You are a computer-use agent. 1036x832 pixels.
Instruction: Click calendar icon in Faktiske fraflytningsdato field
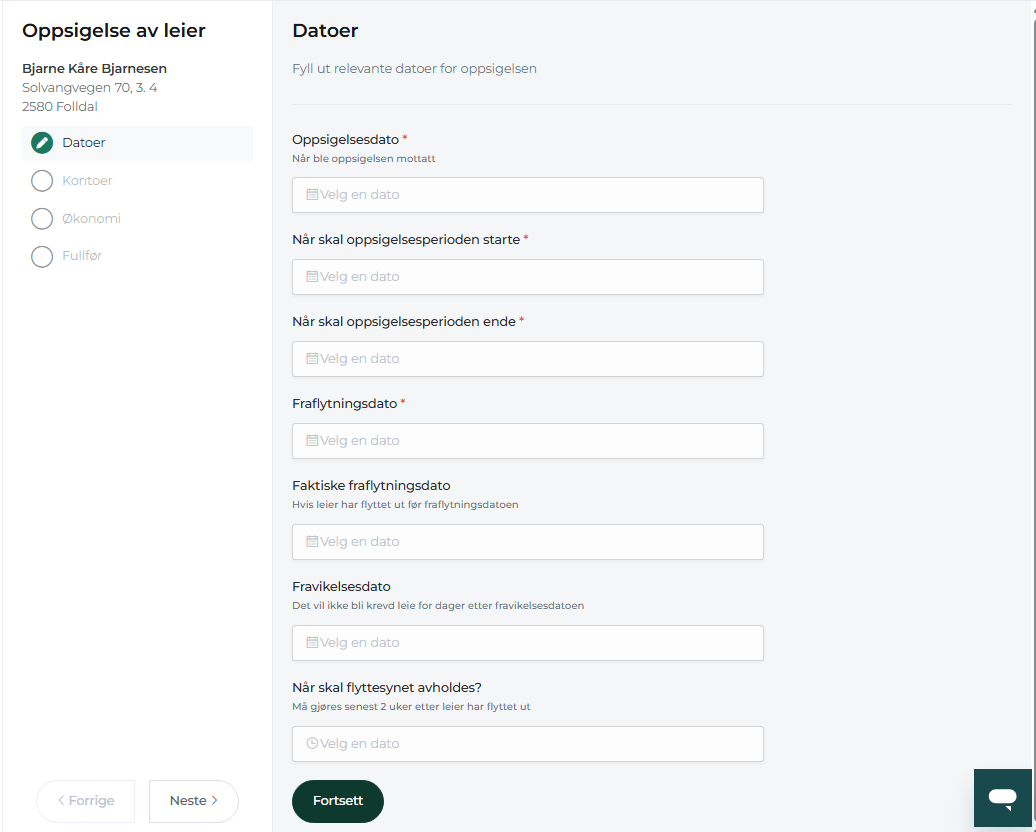pos(312,542)
